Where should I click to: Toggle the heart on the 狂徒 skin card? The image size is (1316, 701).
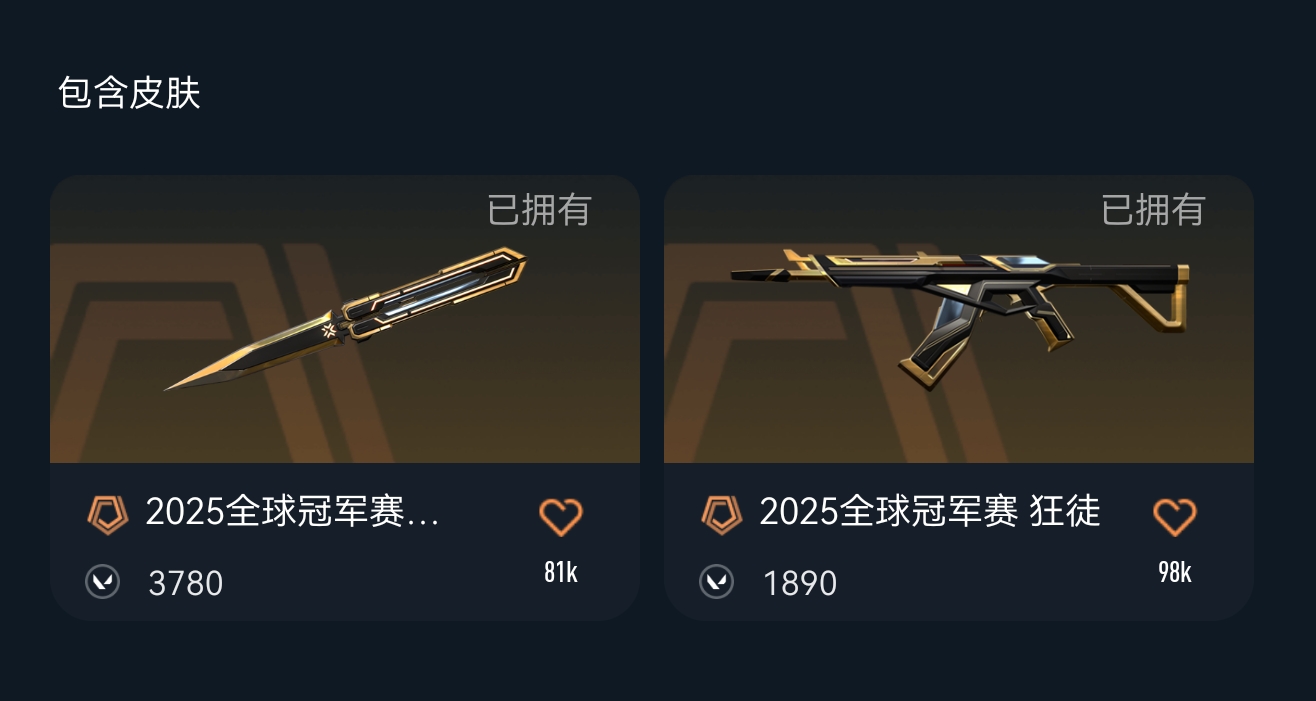click(x=1175, y=517)
